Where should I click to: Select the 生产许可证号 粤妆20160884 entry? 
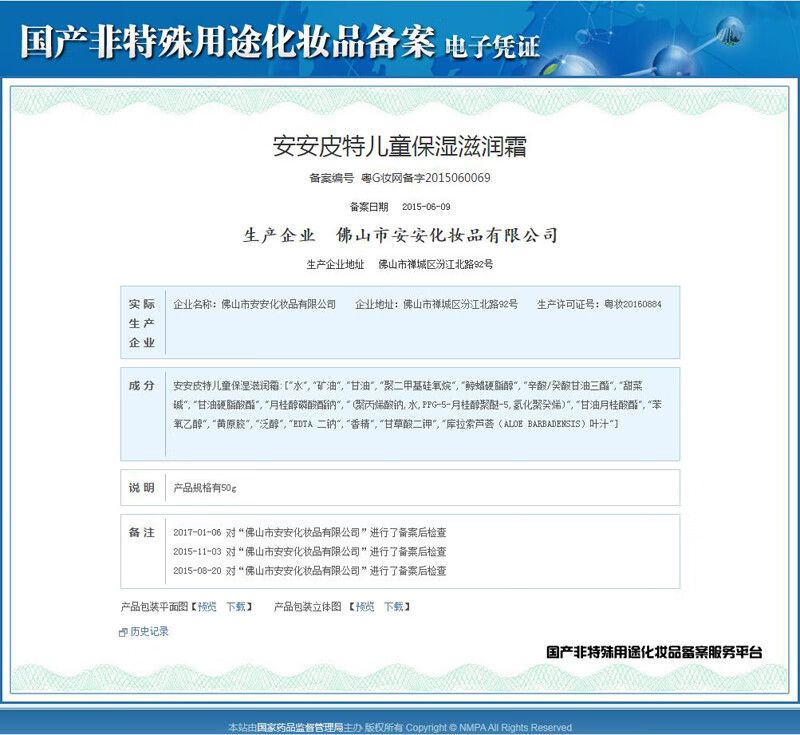tap(599, 305)
